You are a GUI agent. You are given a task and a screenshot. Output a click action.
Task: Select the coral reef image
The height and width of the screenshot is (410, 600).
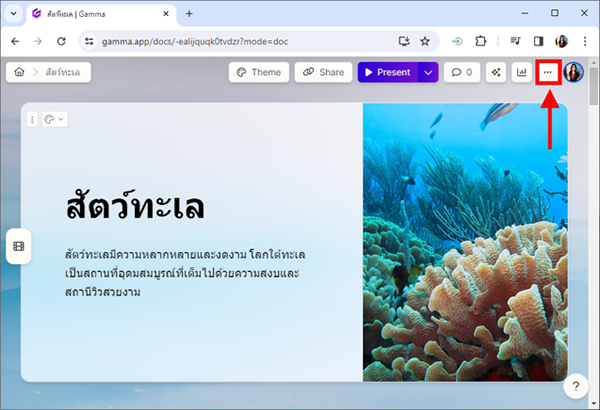pos(465,242)
